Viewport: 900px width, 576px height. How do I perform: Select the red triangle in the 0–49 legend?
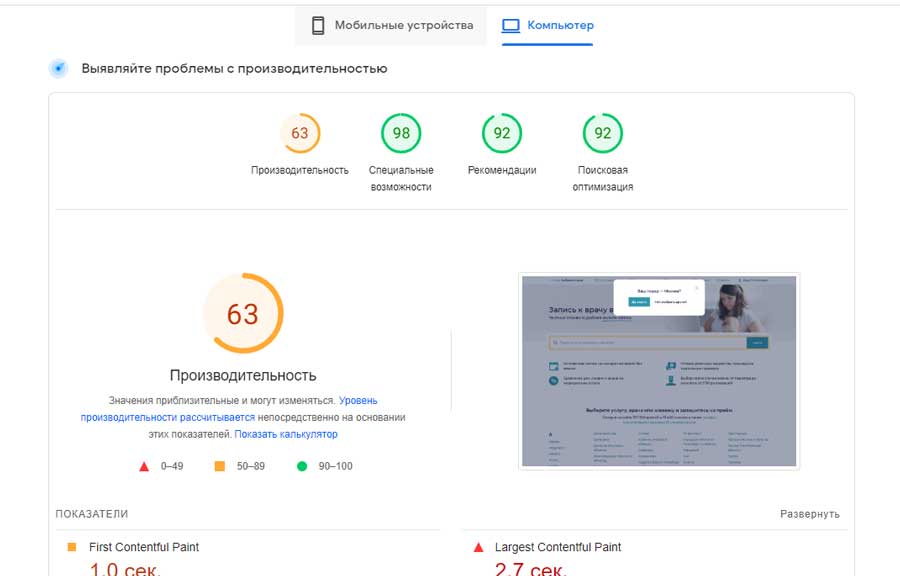(145, 465)
